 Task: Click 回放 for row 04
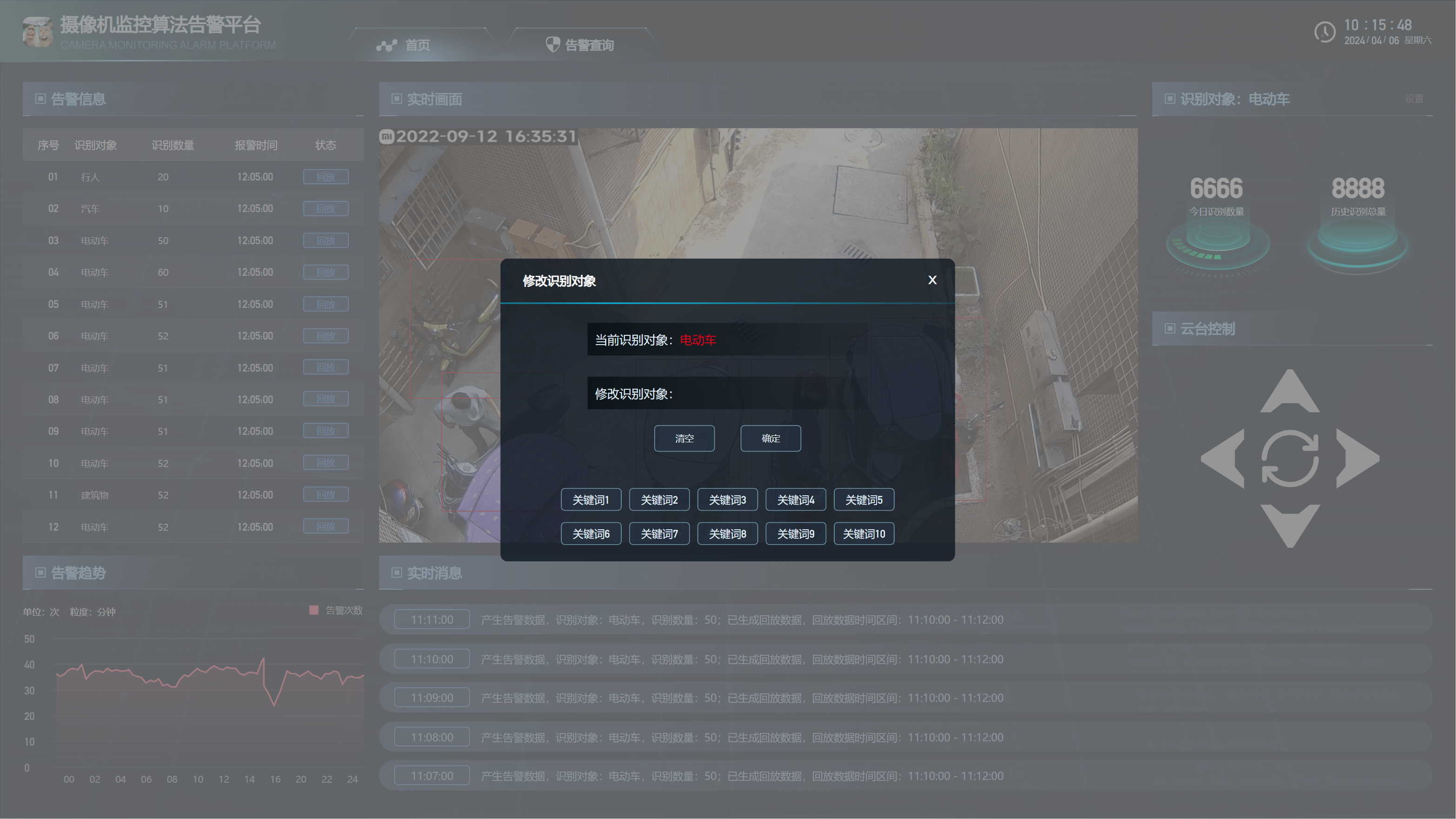coord(326,272)
